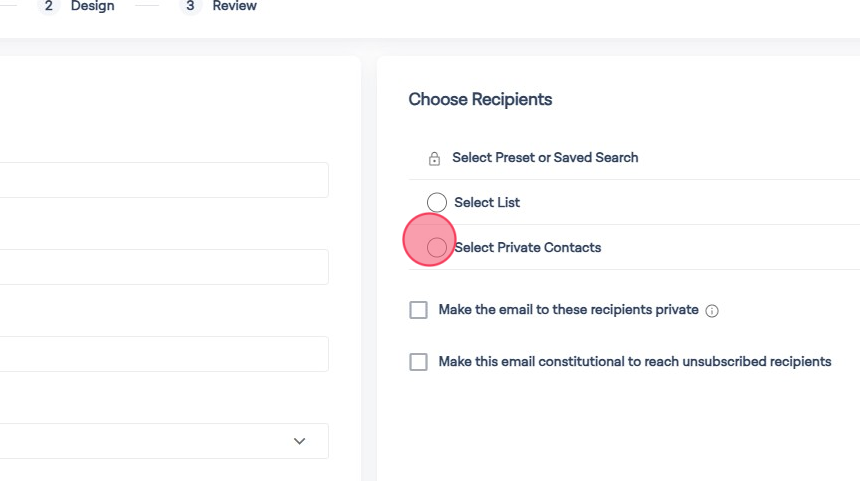Image resolution: width=860 pixels, height=481 pixels.
Task: Focus the first text input on the left
Action: pos(160,180)
